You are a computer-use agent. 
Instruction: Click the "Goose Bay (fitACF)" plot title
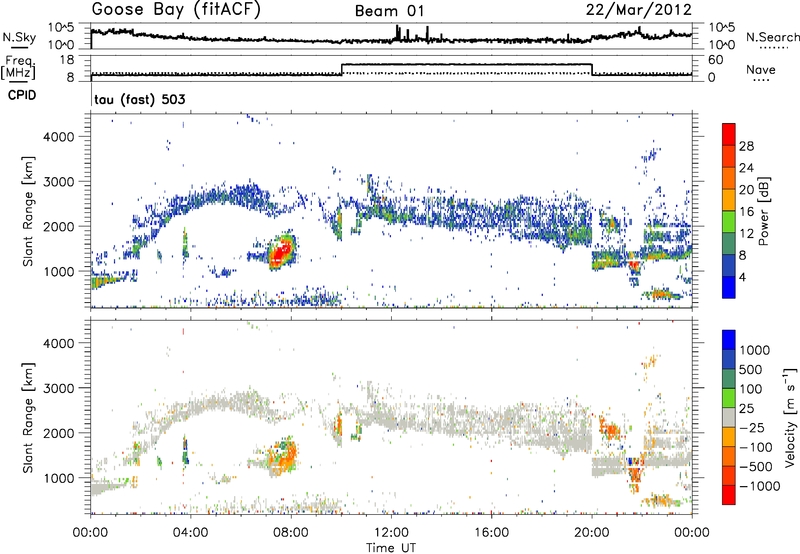tap(176, 10)
